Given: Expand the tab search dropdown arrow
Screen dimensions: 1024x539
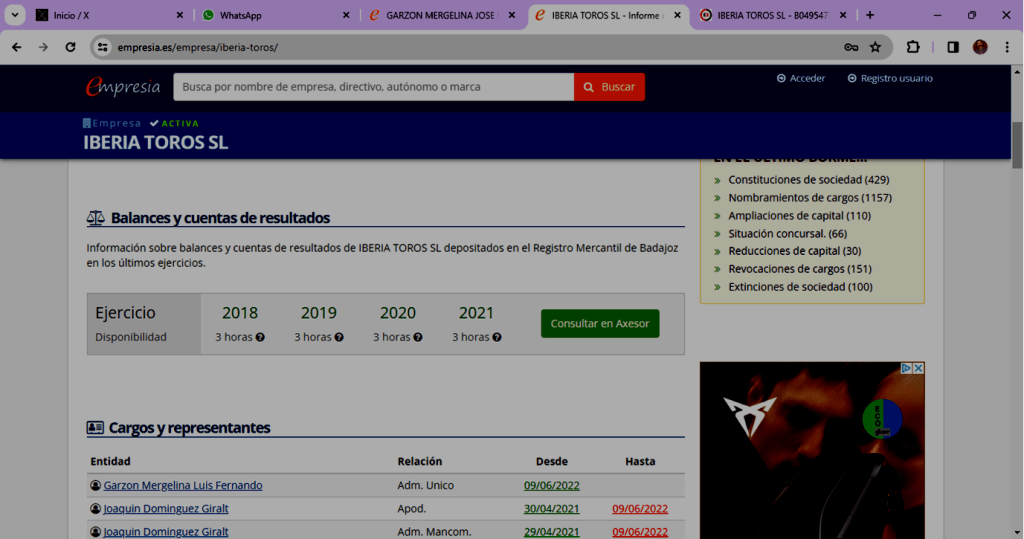Looking at the screenshot, I should tap(15, 15).
